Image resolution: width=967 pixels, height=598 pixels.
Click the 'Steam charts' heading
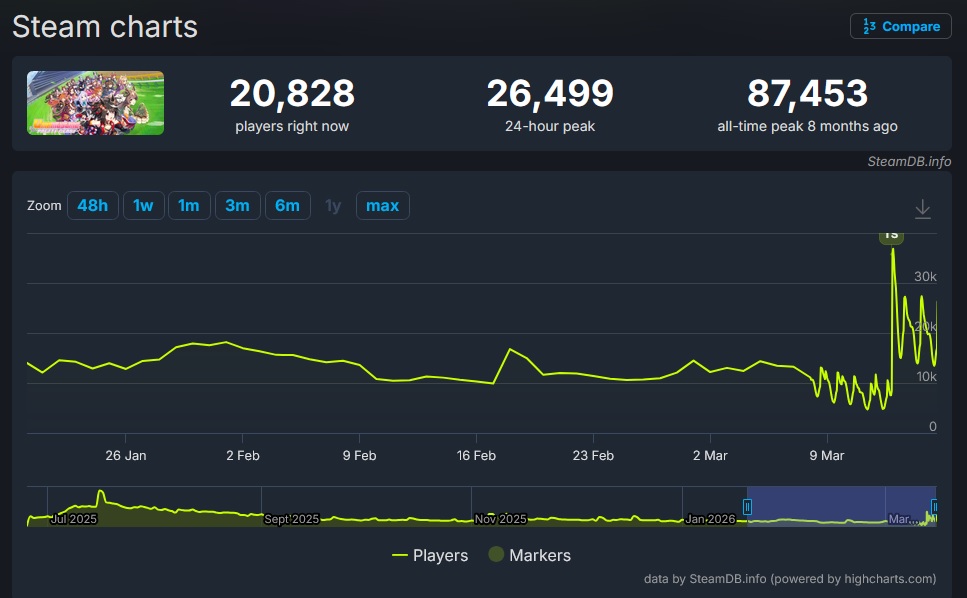point(105,27)
